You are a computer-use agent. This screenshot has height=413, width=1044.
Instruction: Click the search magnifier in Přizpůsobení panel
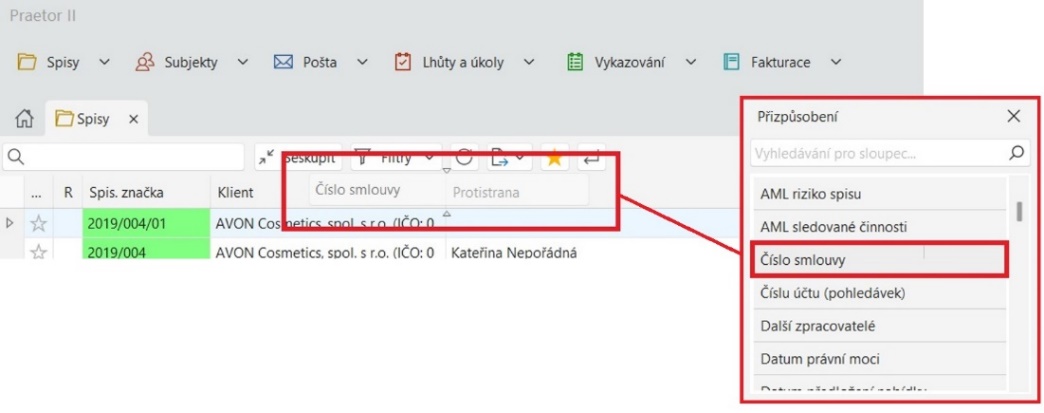1016,154
